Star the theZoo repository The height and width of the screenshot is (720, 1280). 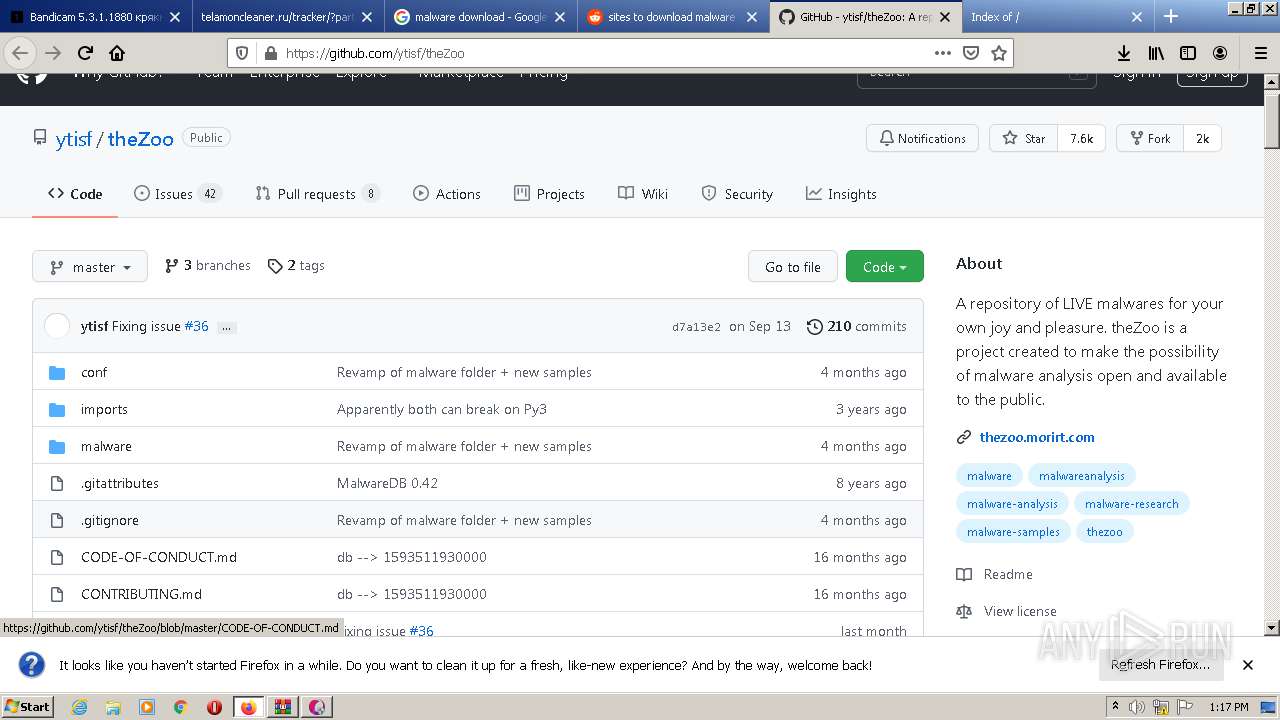point(1024,138)
